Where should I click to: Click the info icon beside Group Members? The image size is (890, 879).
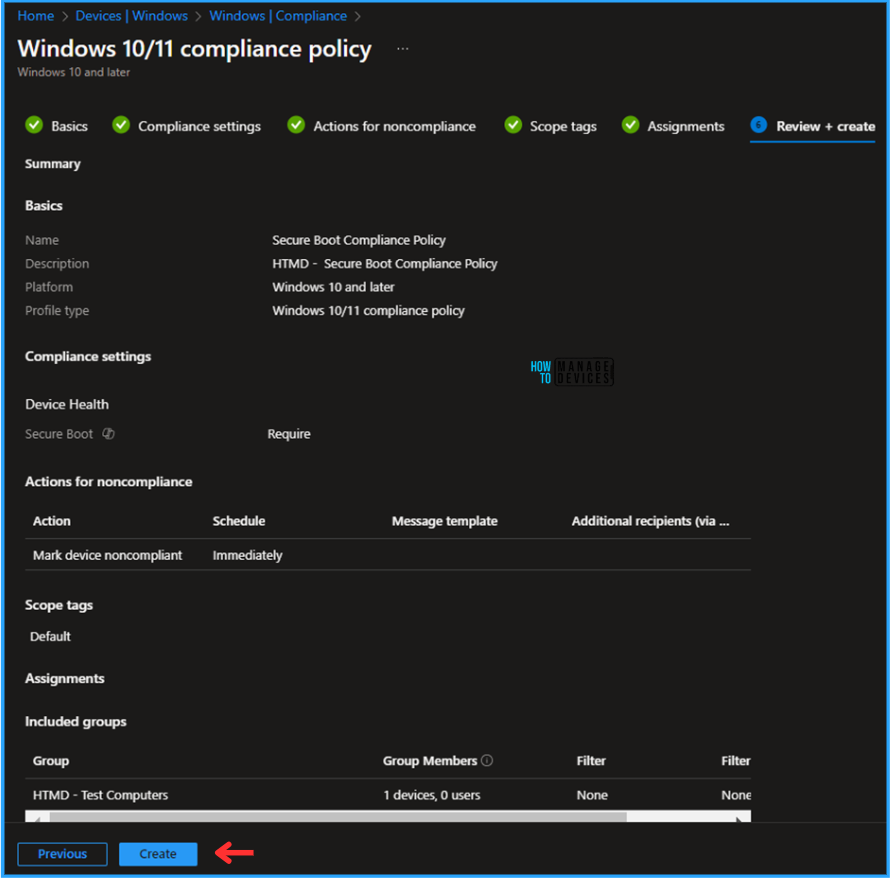[x=487, y=760]
